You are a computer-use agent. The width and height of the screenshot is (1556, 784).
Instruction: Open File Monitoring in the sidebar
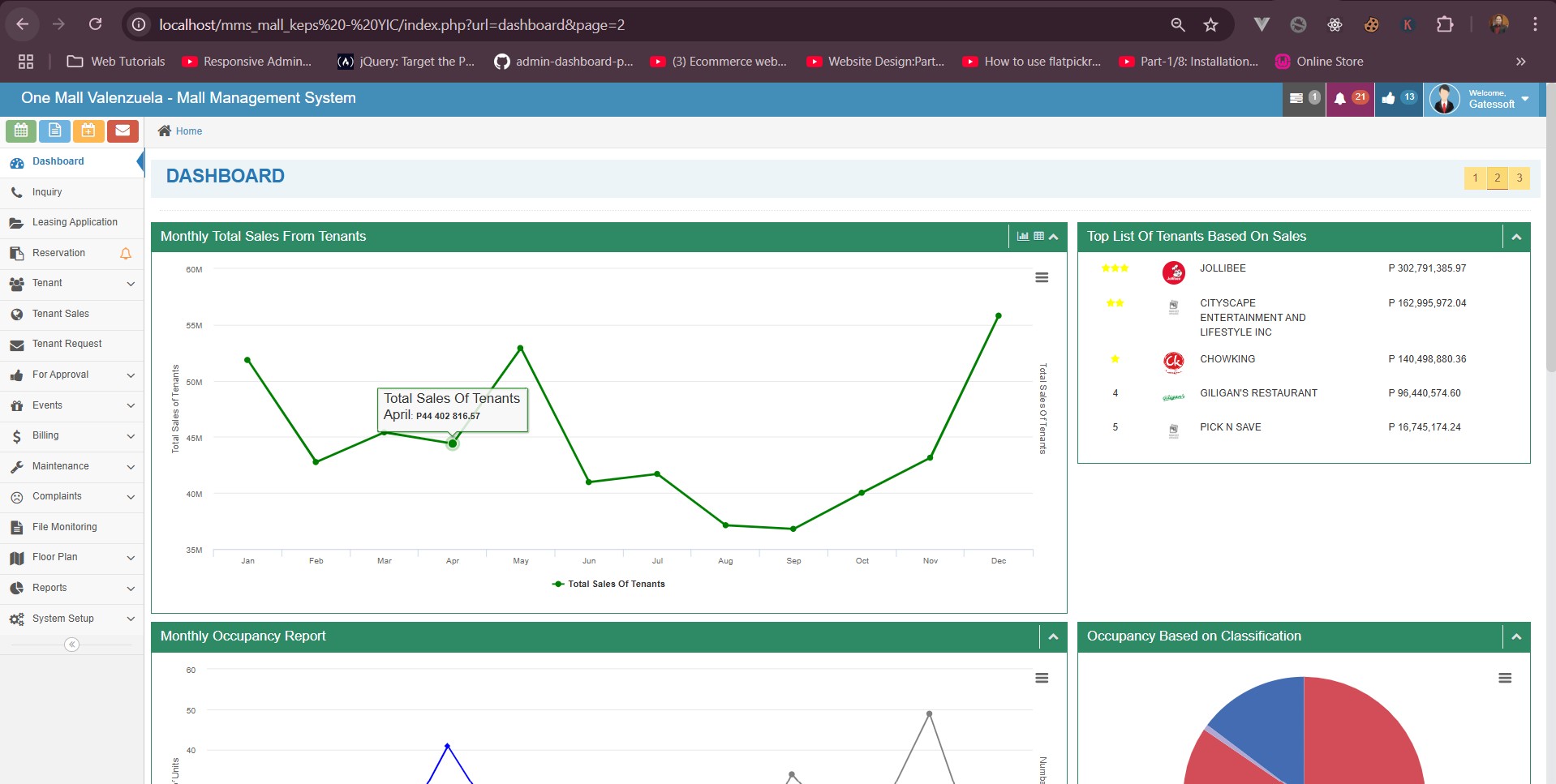coord(71,527)
